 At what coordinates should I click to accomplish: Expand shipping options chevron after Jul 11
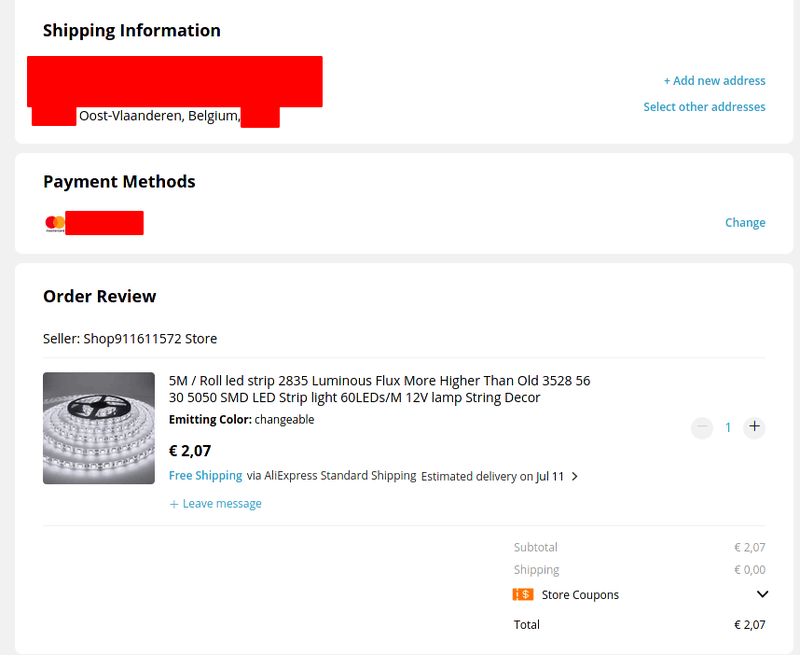(574, 477)
